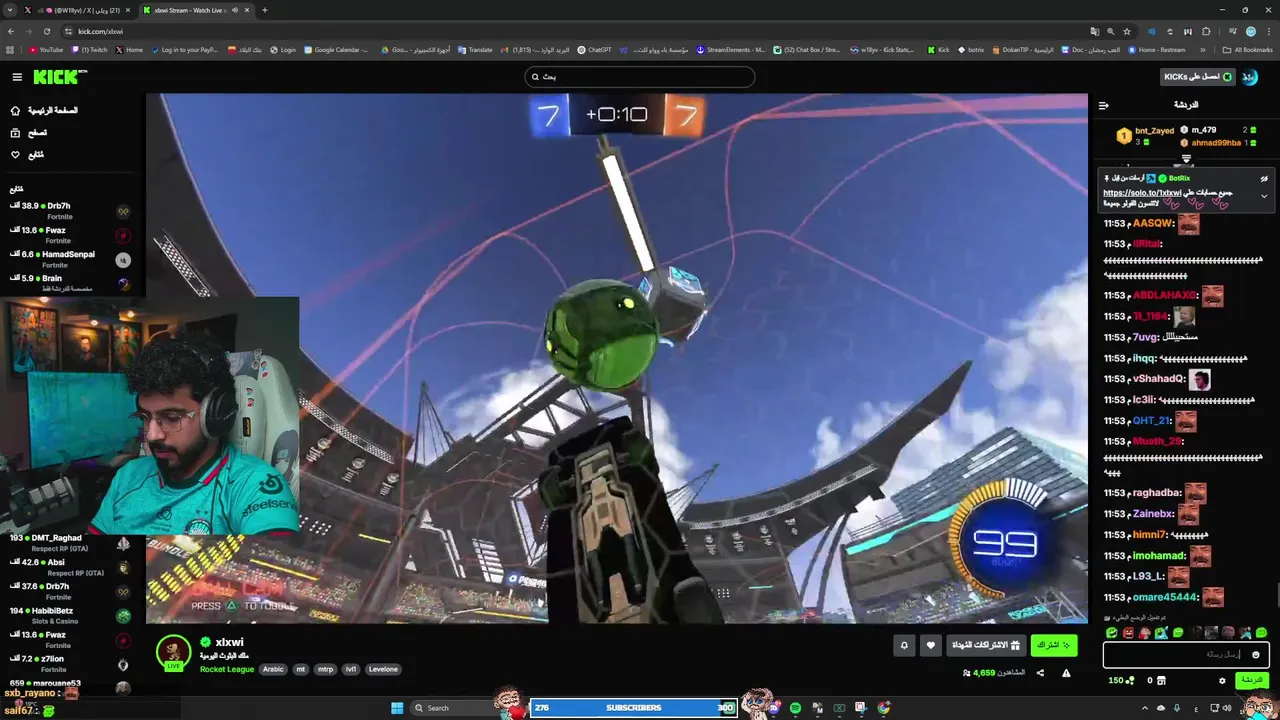
Task: Open z7iion channel in the sidebar
Action: coord(70,664)
